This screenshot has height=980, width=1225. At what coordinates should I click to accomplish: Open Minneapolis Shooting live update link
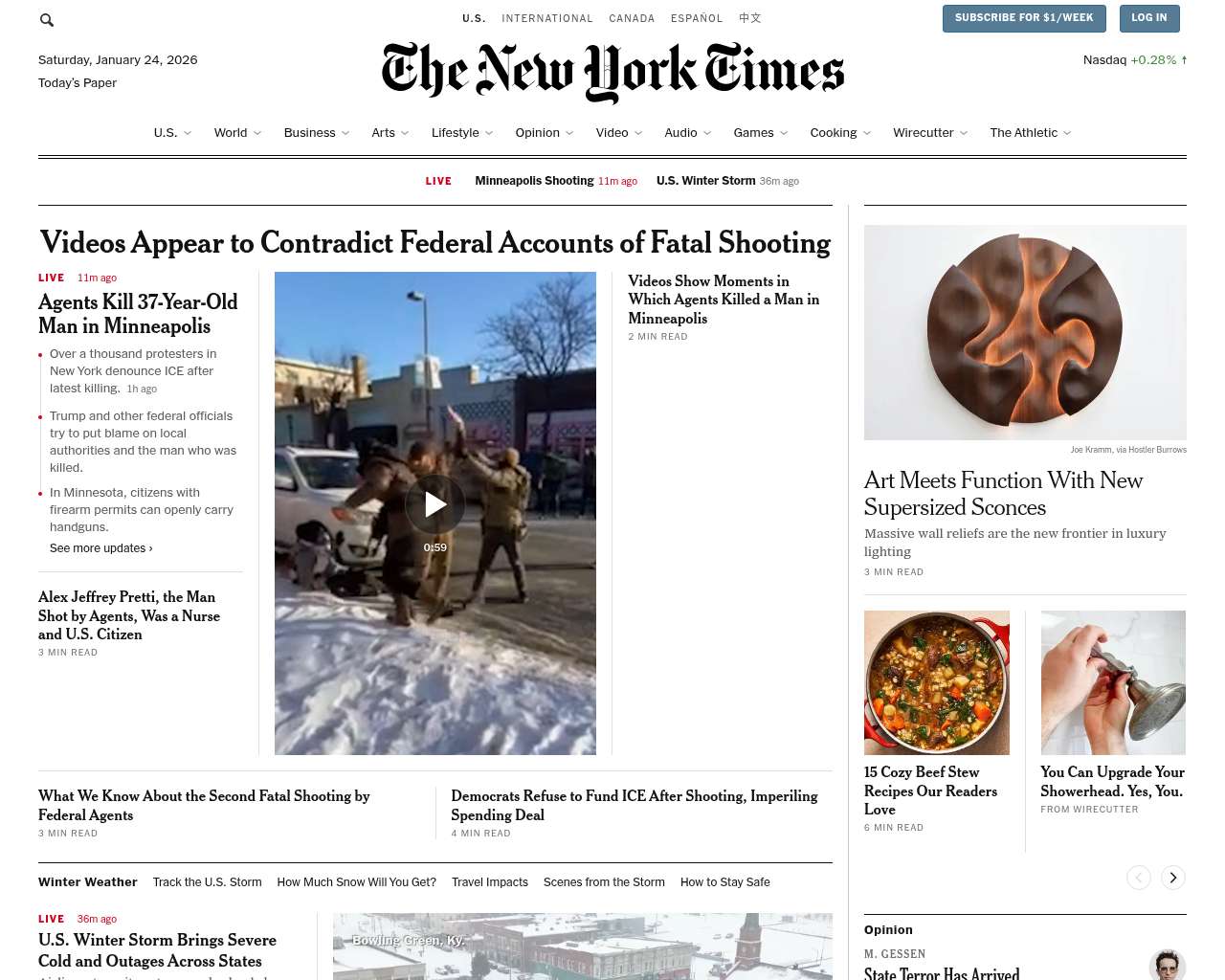556,181
